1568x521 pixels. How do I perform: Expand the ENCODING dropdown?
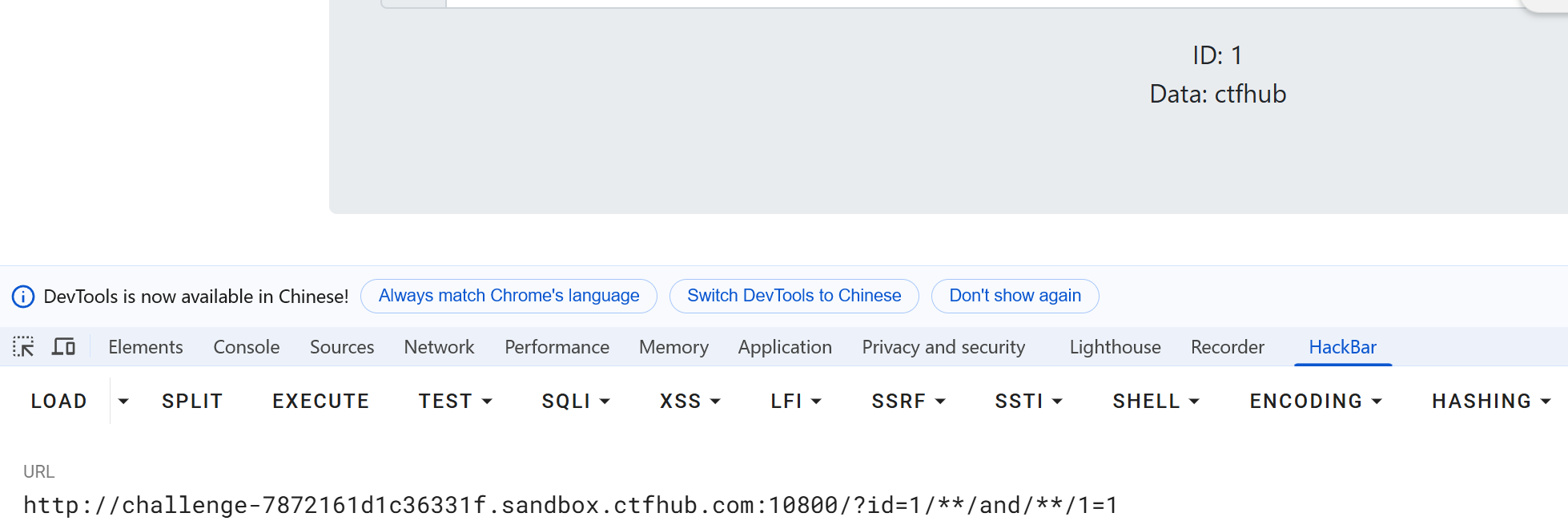click(1316, 401)
